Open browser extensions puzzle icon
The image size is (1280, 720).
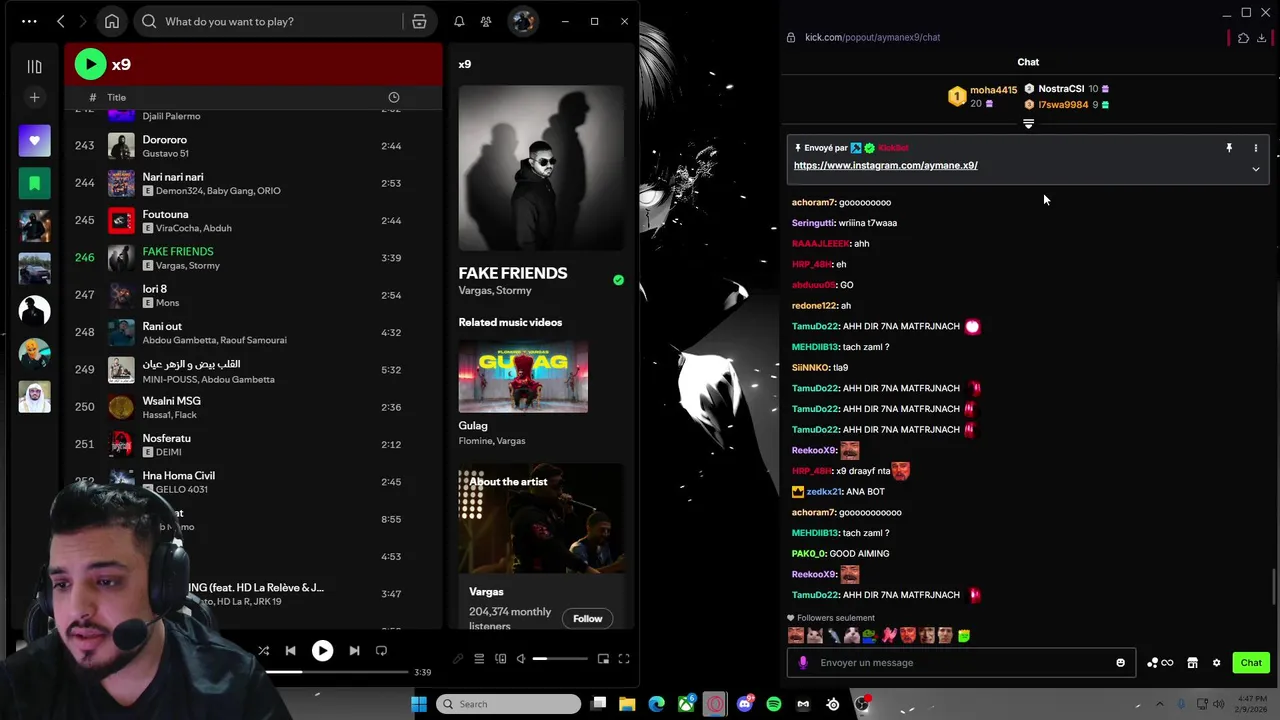(x=1243, y=38)
